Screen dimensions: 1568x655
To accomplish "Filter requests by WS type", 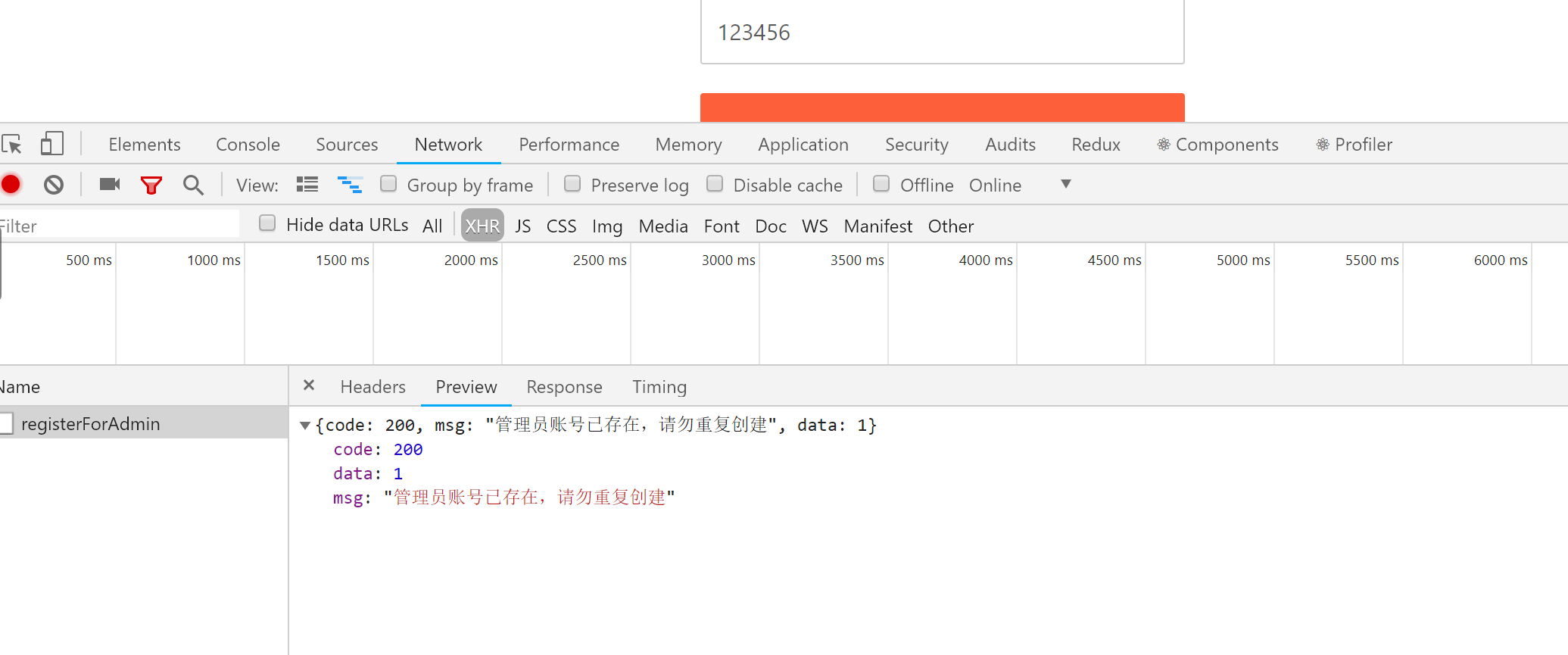I will [815, 226].
